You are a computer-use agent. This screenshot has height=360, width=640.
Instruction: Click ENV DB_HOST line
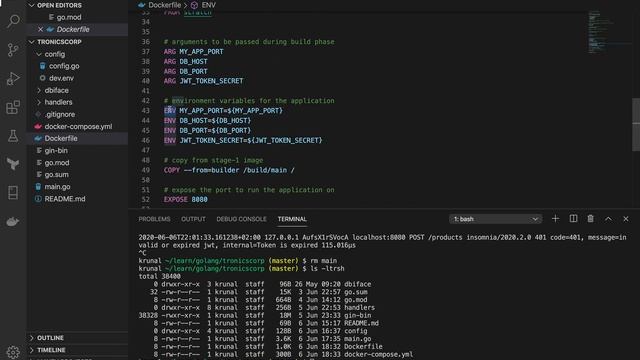pos(207,121)
